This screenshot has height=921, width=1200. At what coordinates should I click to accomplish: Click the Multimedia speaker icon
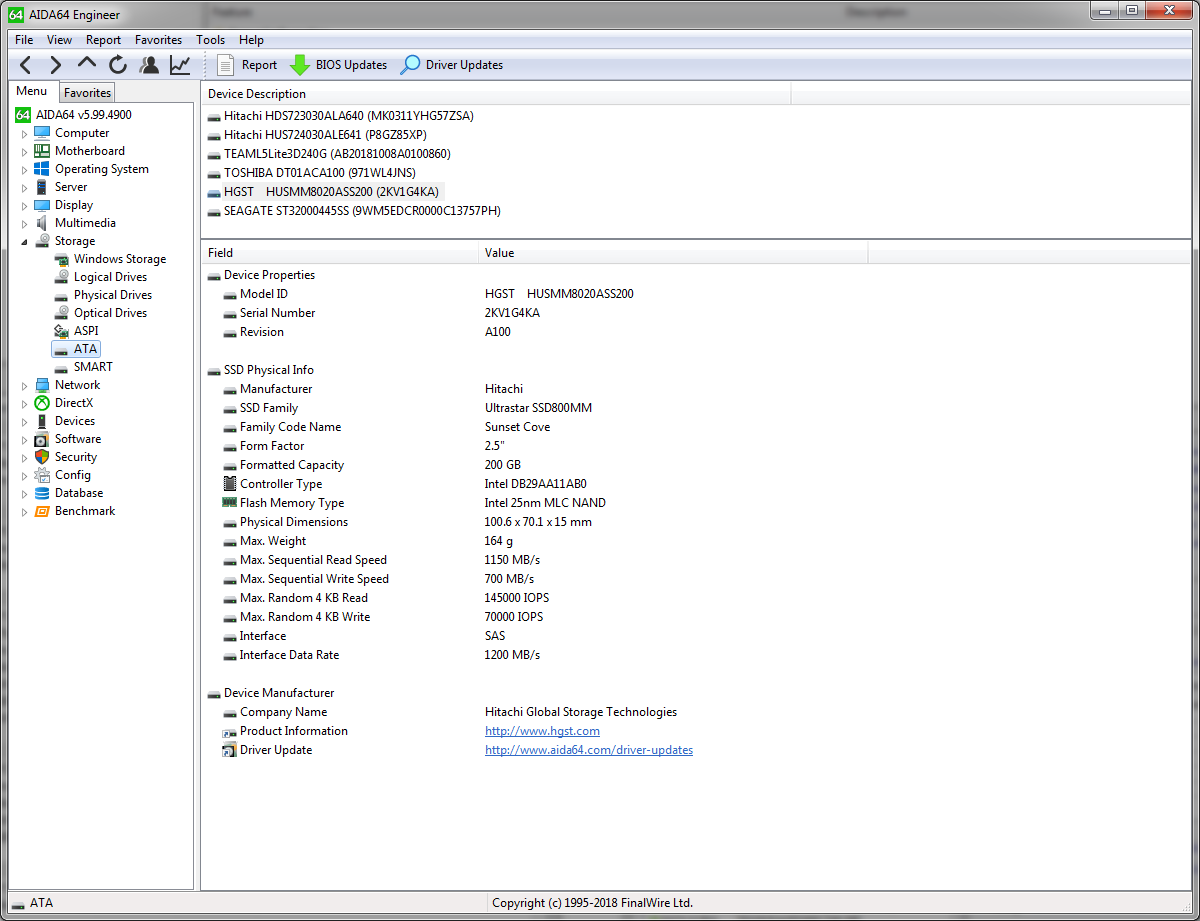click(x=42, y=223)
